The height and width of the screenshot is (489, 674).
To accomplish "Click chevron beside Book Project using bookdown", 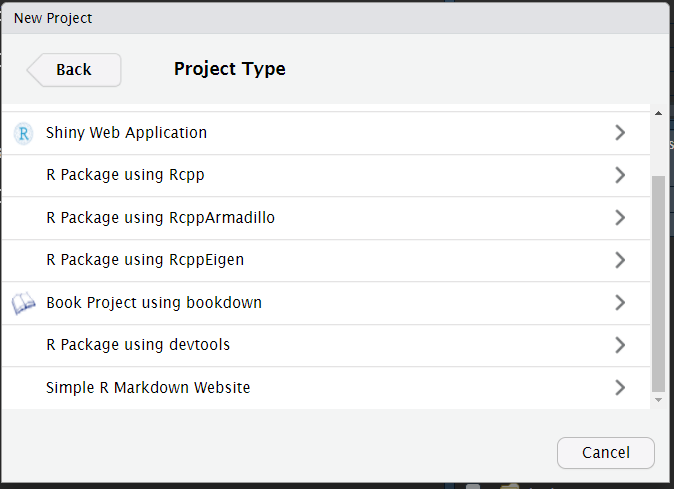I will coord(620,303).
